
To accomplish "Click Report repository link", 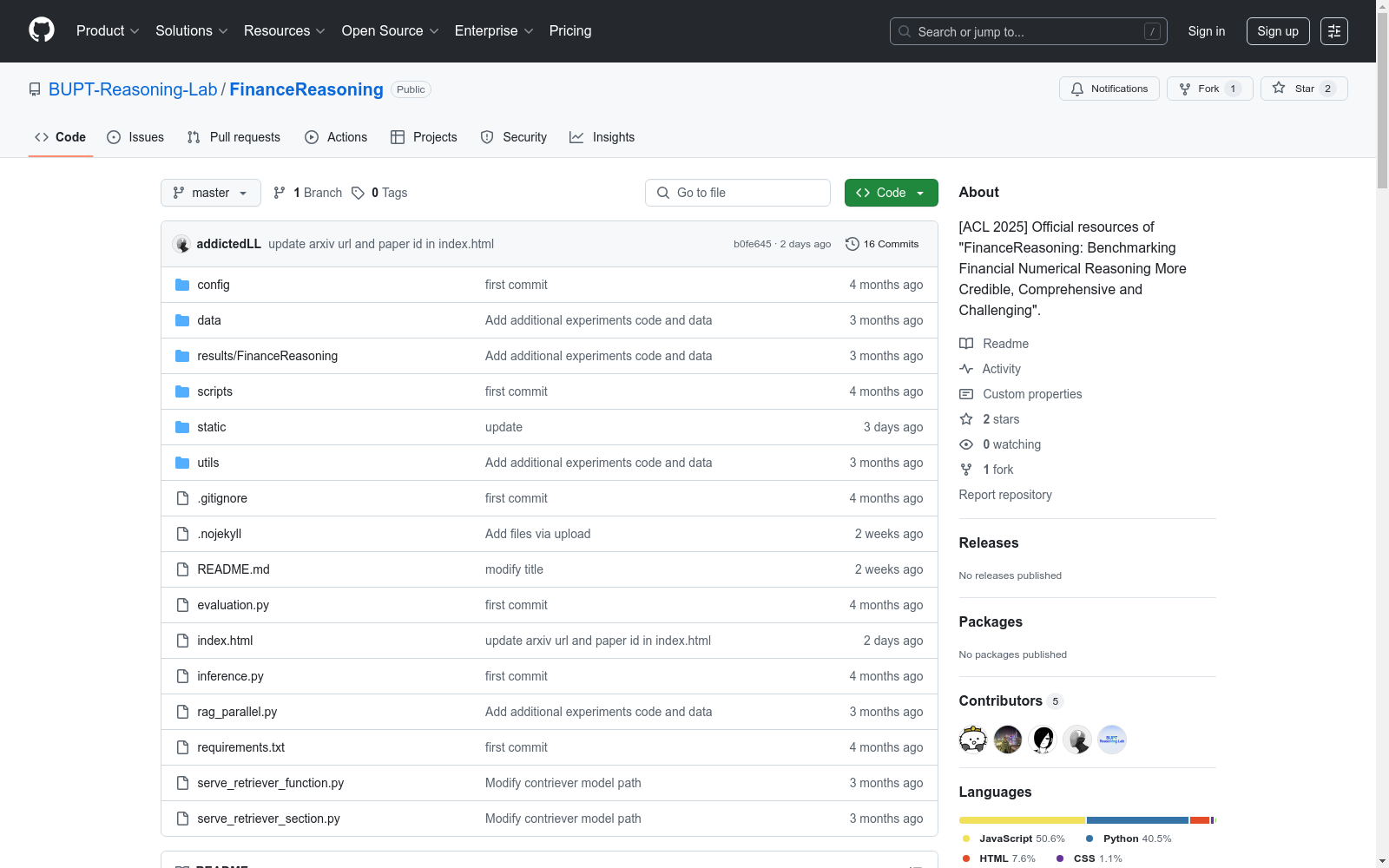I will (1005, 495).
